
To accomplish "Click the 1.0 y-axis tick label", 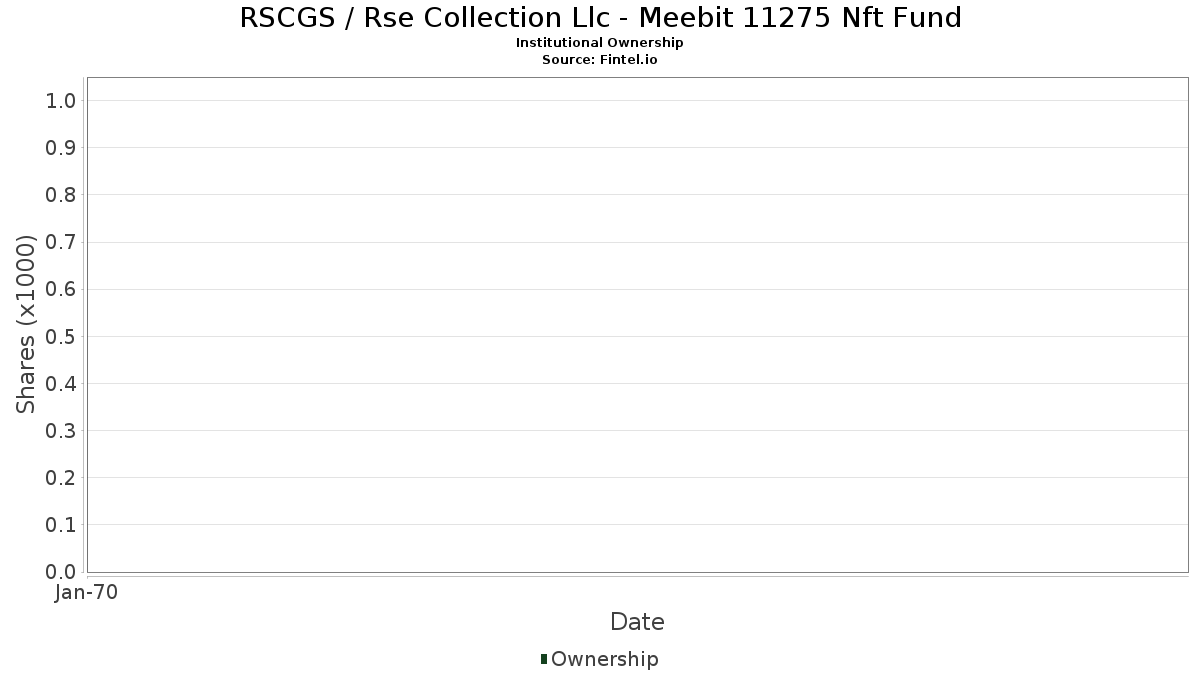I will tap(61, 101).
